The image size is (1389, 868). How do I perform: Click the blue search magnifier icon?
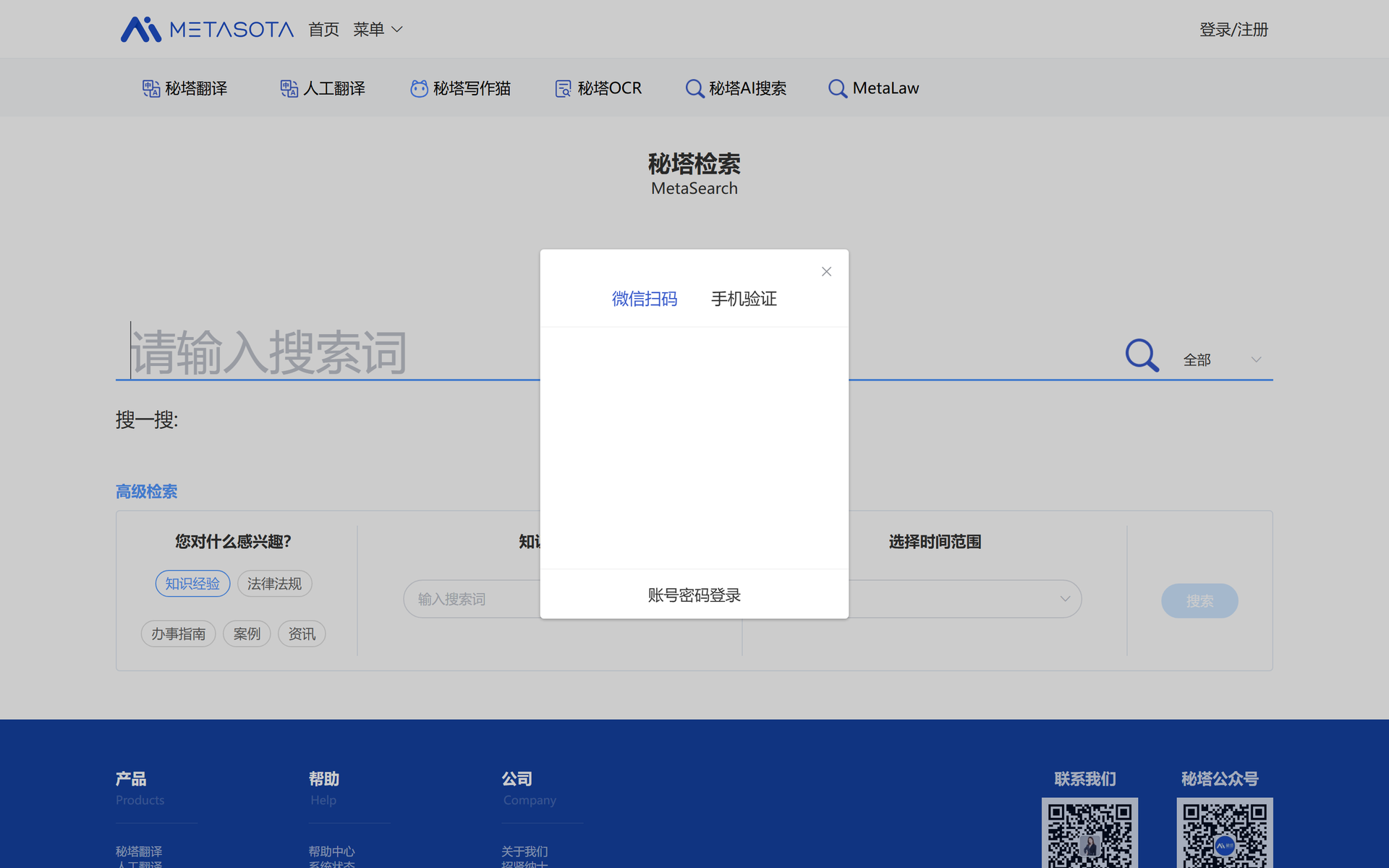pos(1142,355)
